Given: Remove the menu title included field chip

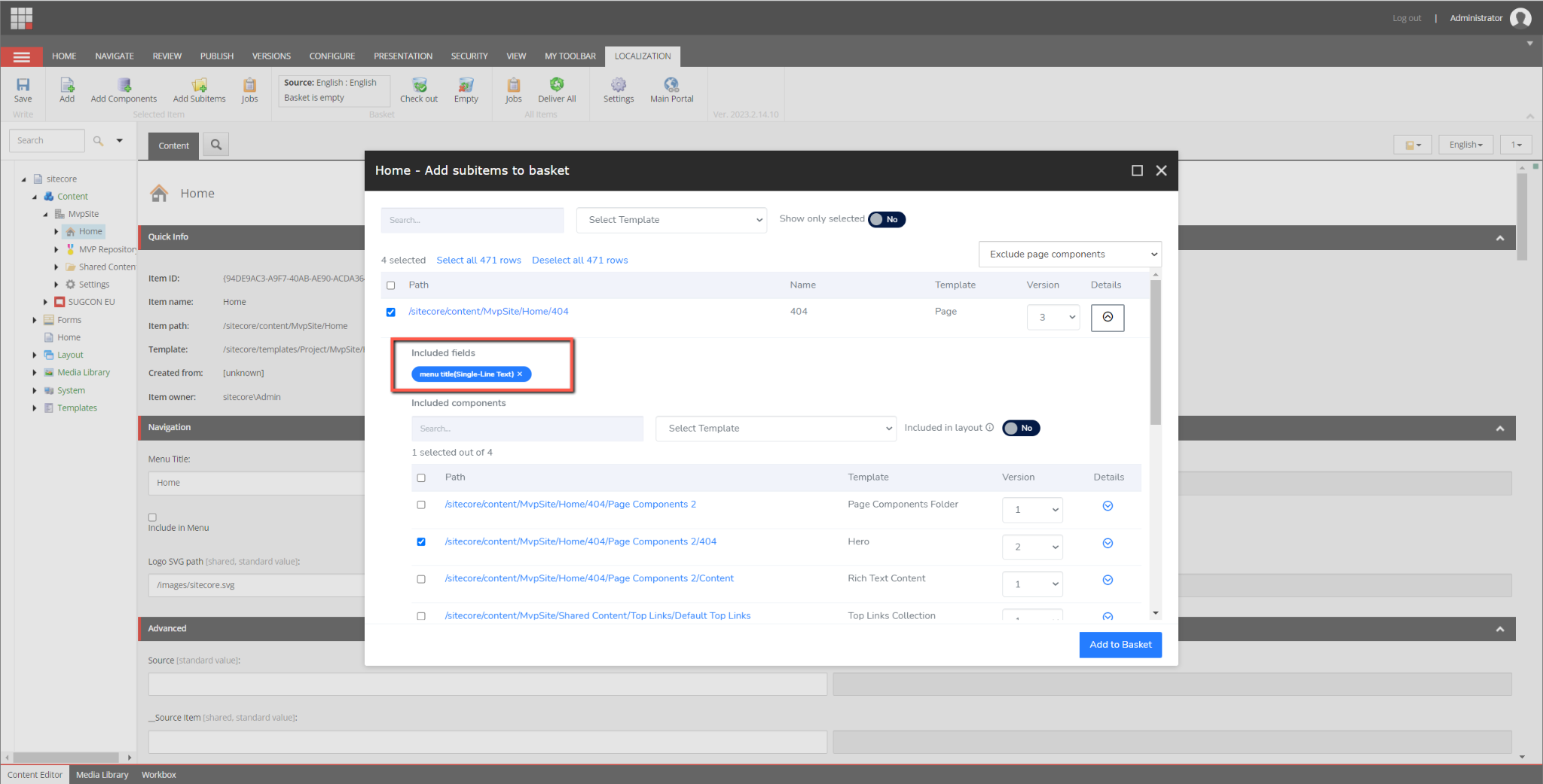Looking at the screenshot, I should (x=520, y=374).
